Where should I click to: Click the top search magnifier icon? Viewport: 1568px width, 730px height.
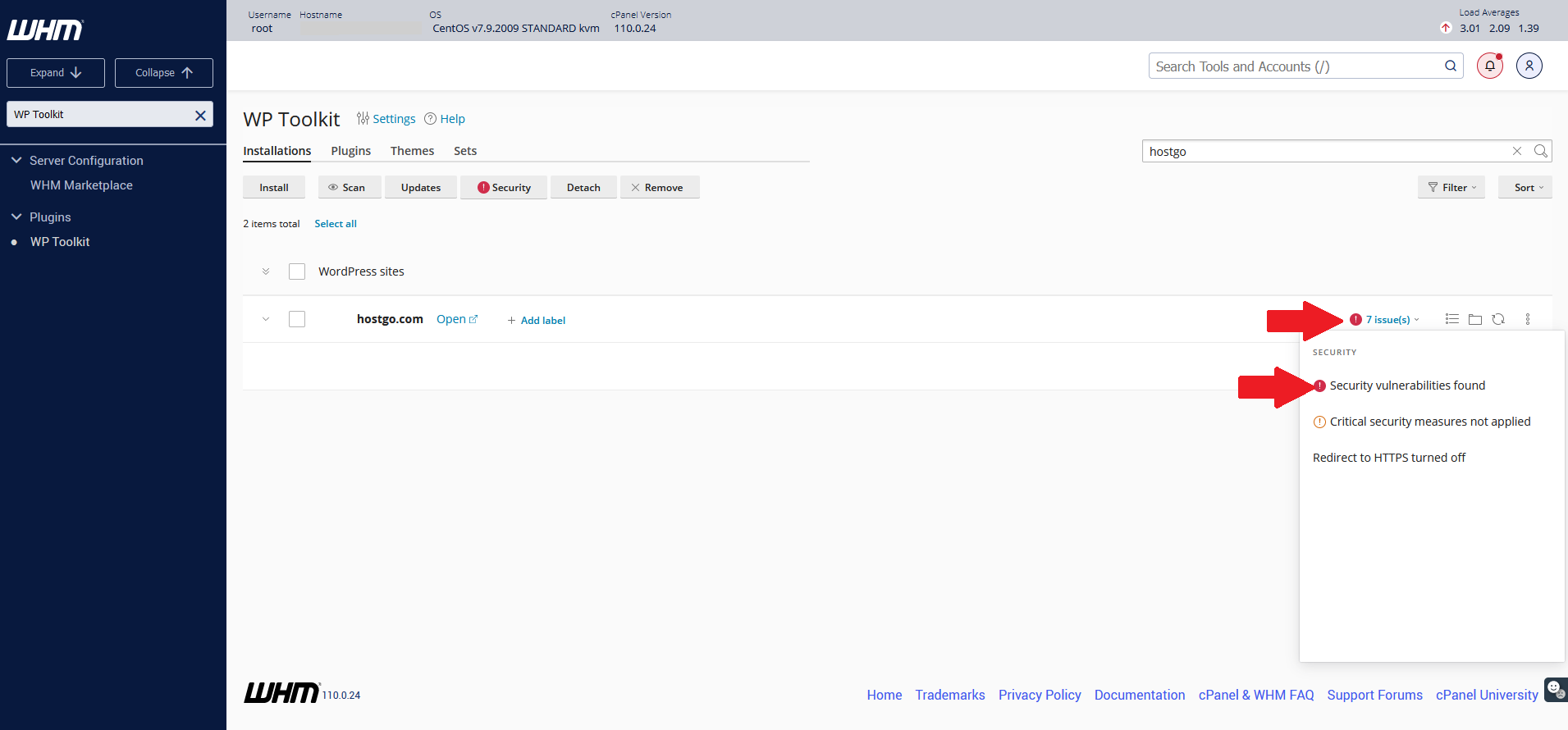click(x=1451, y=66)
